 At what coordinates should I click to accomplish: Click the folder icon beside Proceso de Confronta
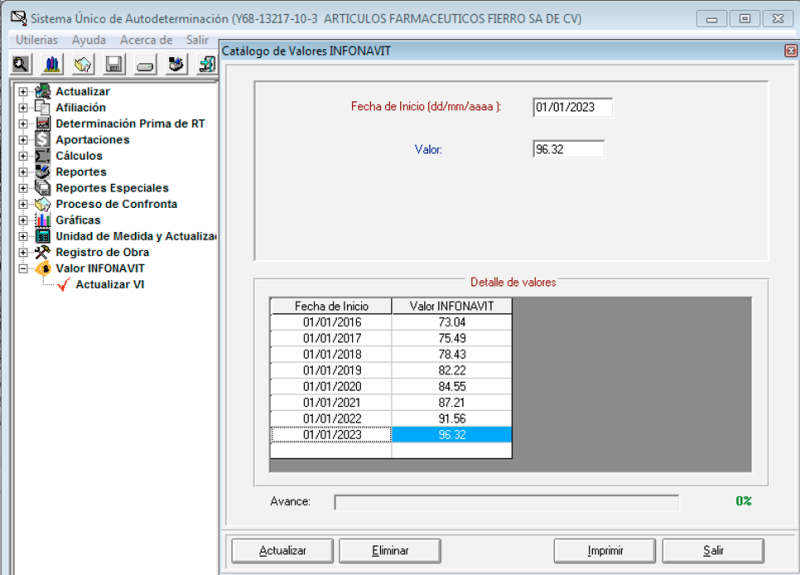(x=43, y=204)
